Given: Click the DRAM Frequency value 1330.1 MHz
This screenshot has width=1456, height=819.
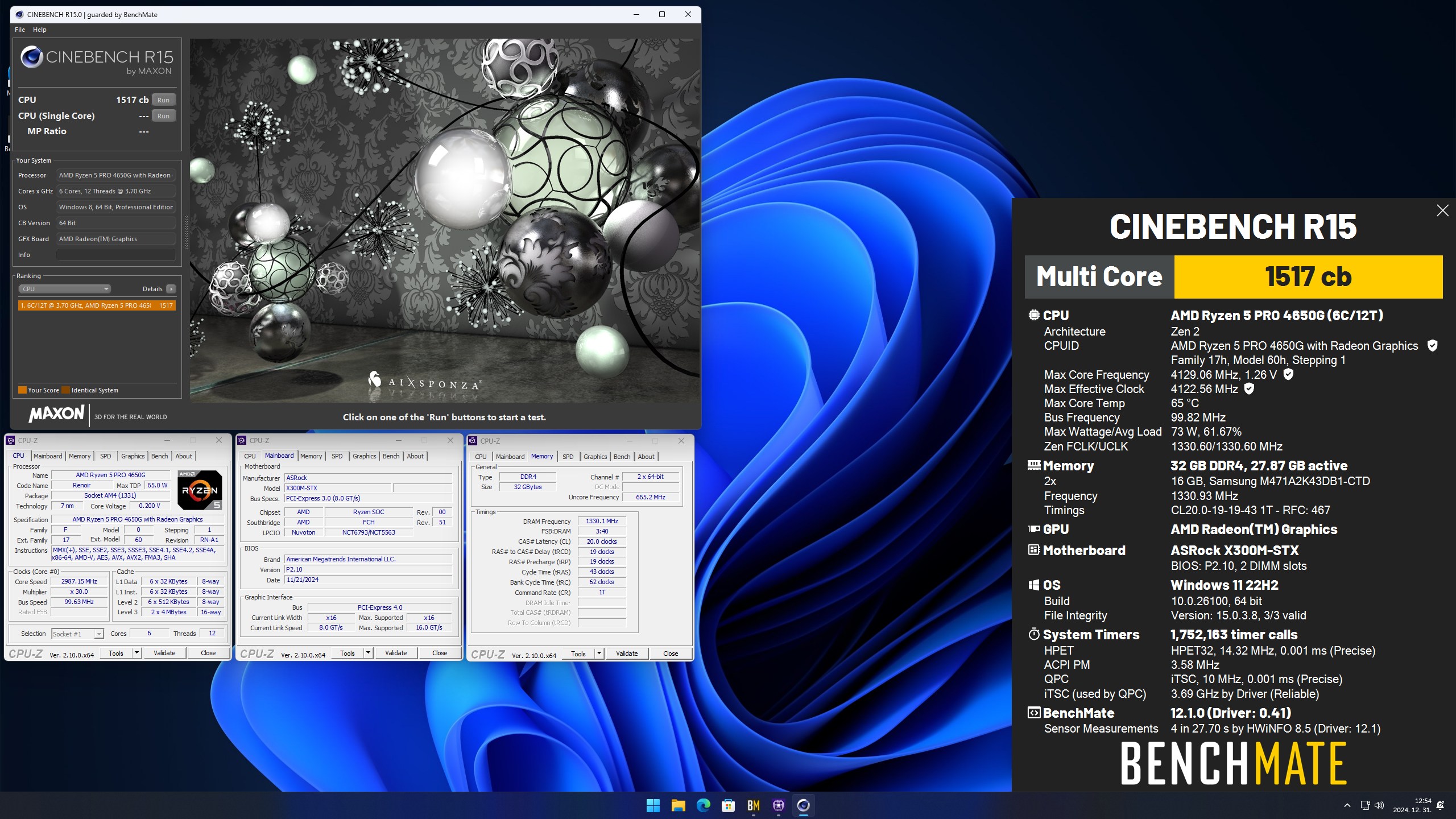Looking at the screenshot, I should point(602,521).
